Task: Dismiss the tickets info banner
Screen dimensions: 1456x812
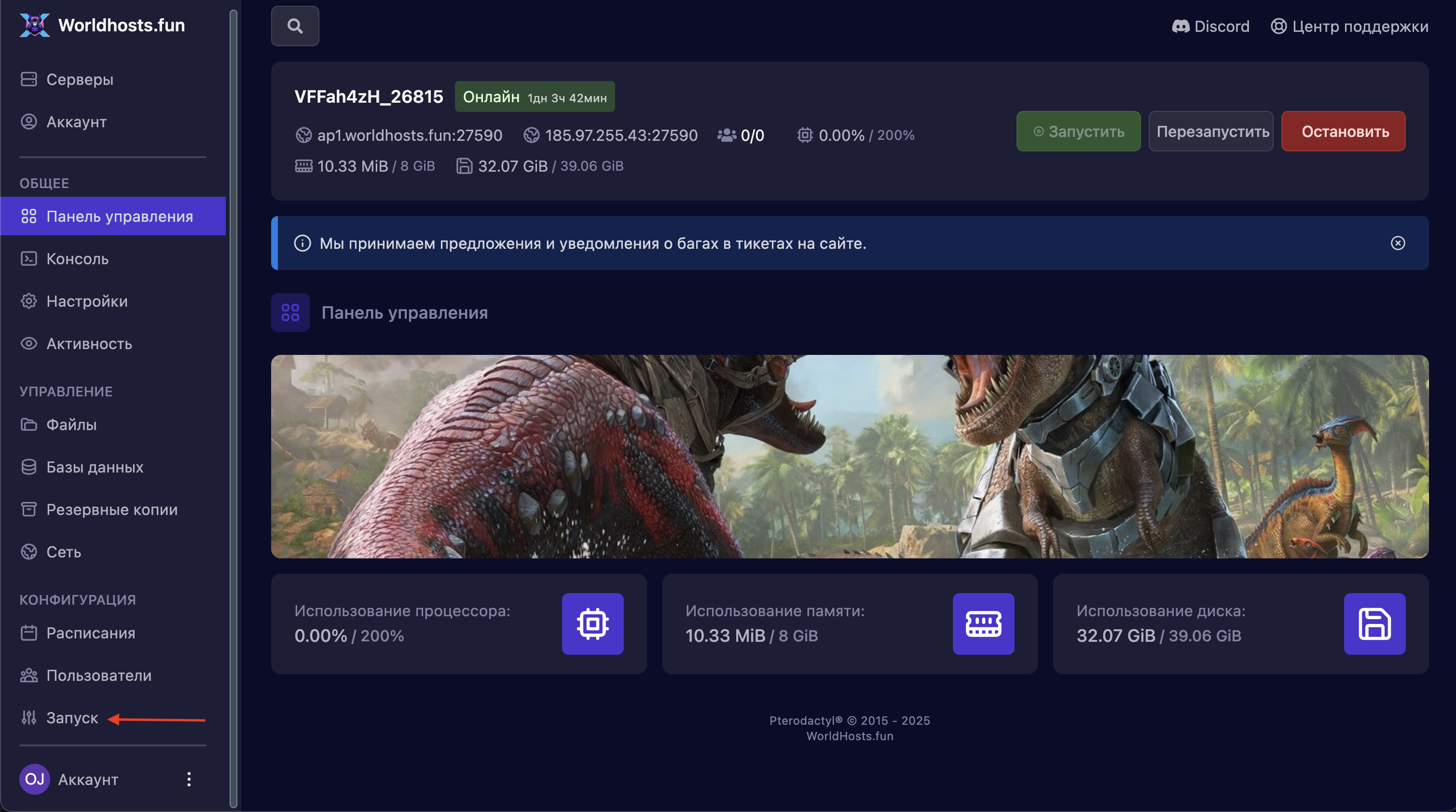Action: 1397,243
